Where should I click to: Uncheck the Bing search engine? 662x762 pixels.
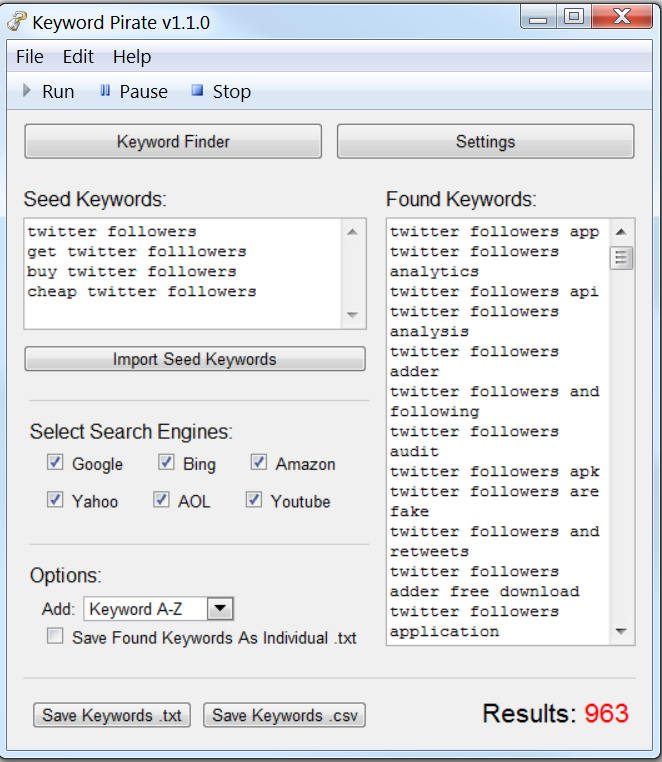click(166, 462)
